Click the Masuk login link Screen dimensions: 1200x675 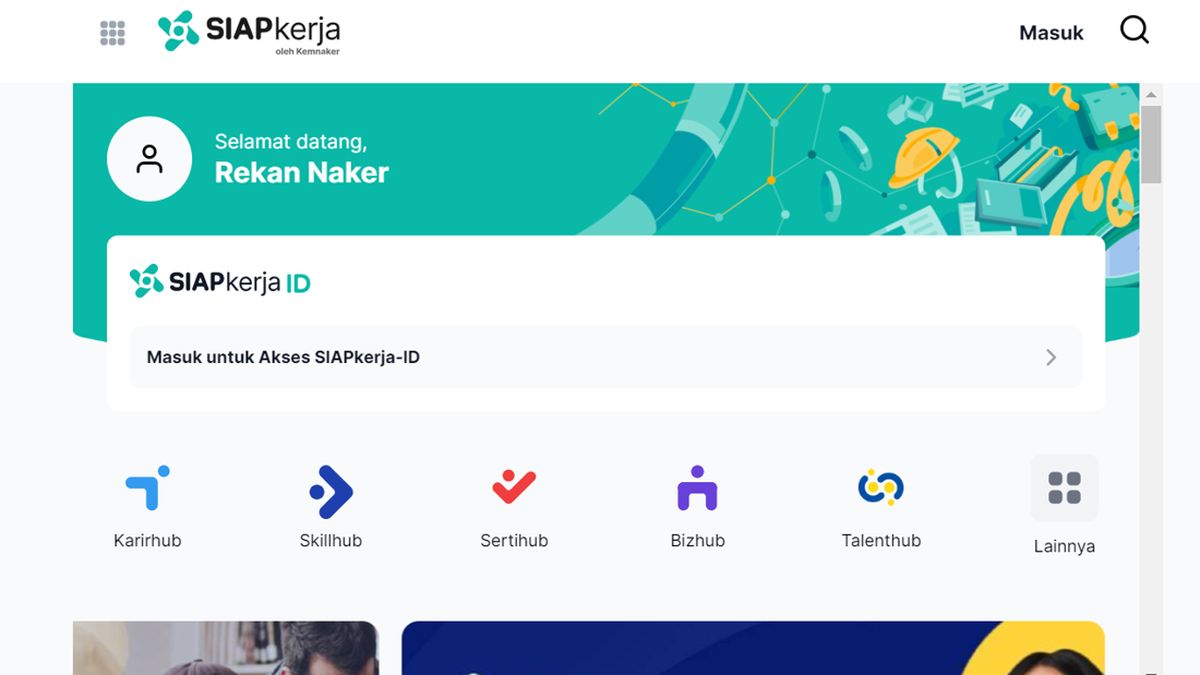(1051, 33)
